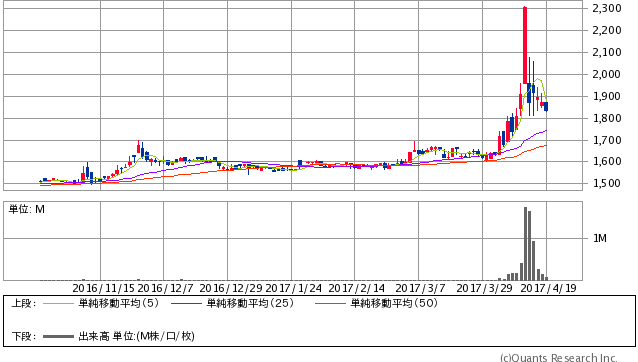Click the 2017/1/24 date axis label

293,288
